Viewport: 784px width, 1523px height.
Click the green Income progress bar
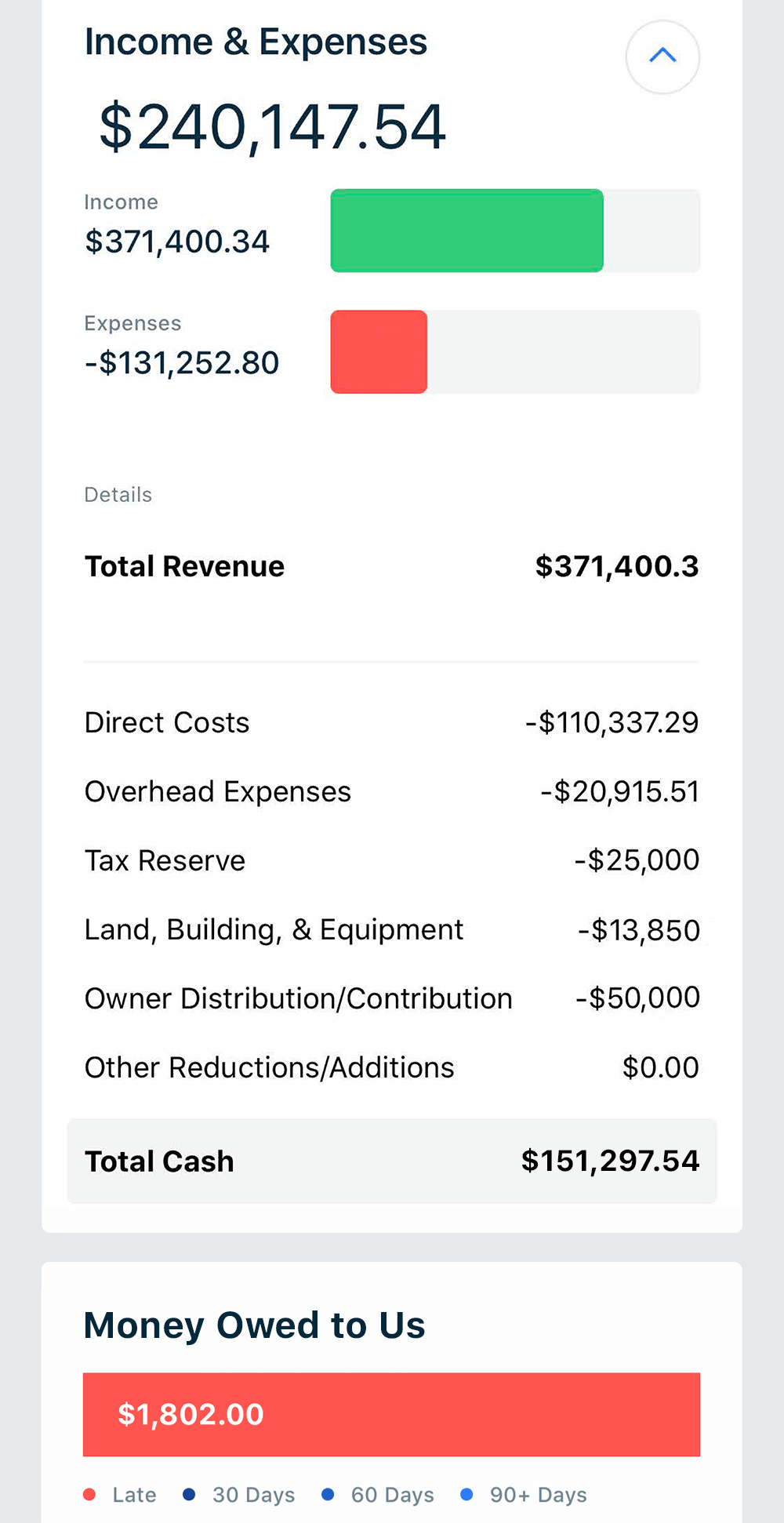point(467,231)
